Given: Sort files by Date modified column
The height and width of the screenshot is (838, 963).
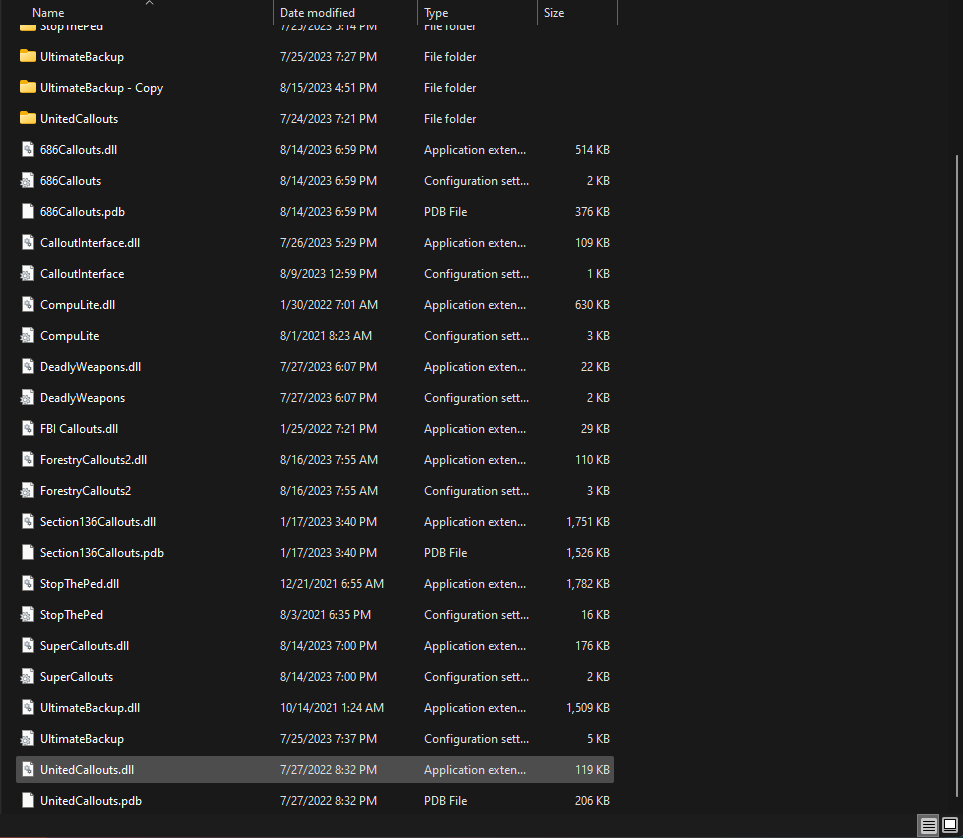Looking at the screenshot, I should 318,13.
